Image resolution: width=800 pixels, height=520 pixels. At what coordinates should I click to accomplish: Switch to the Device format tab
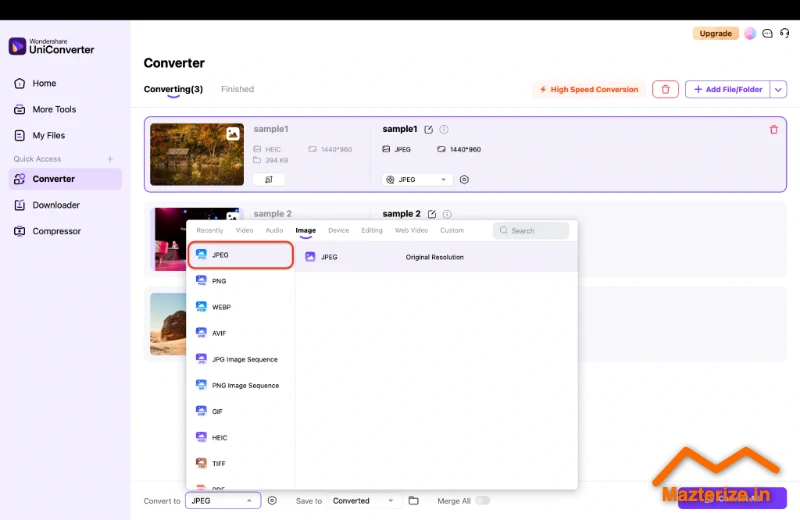pos(339,230)
